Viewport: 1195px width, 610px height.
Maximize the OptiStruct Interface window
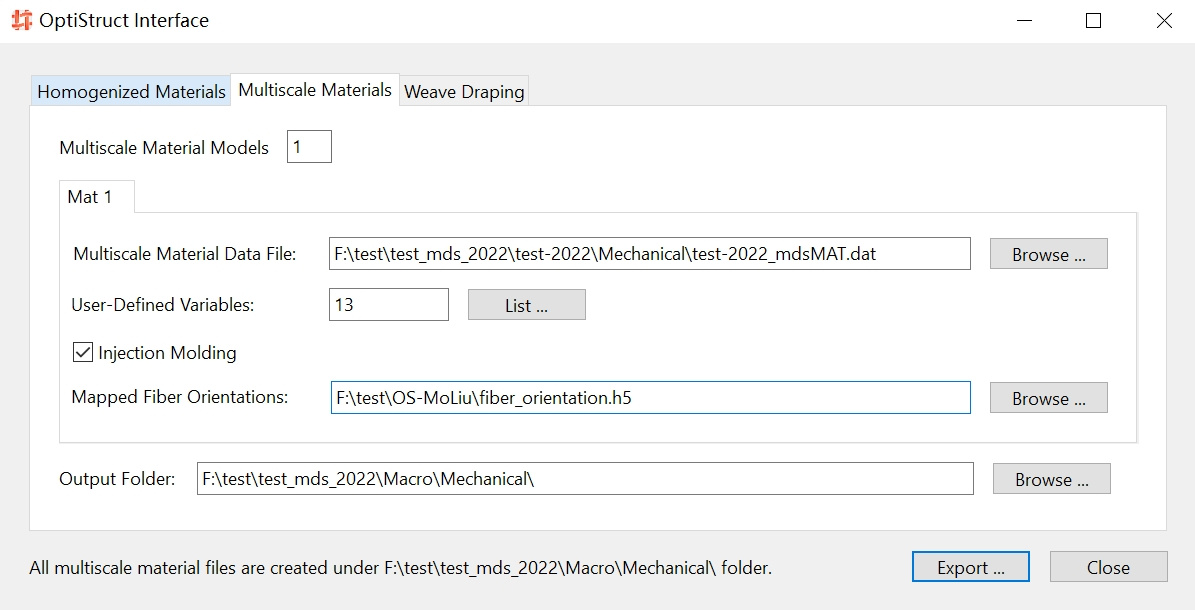pos(1094,21)
